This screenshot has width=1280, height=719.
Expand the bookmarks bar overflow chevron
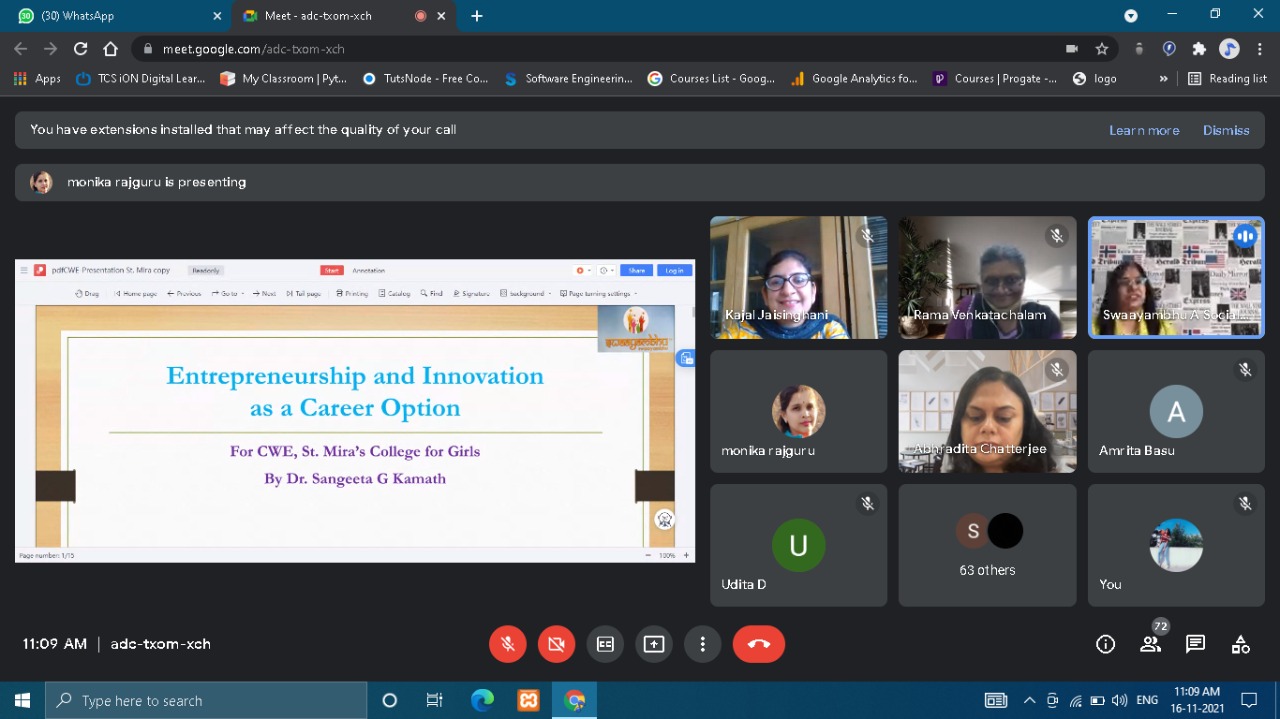click(x=1163, y=79)
